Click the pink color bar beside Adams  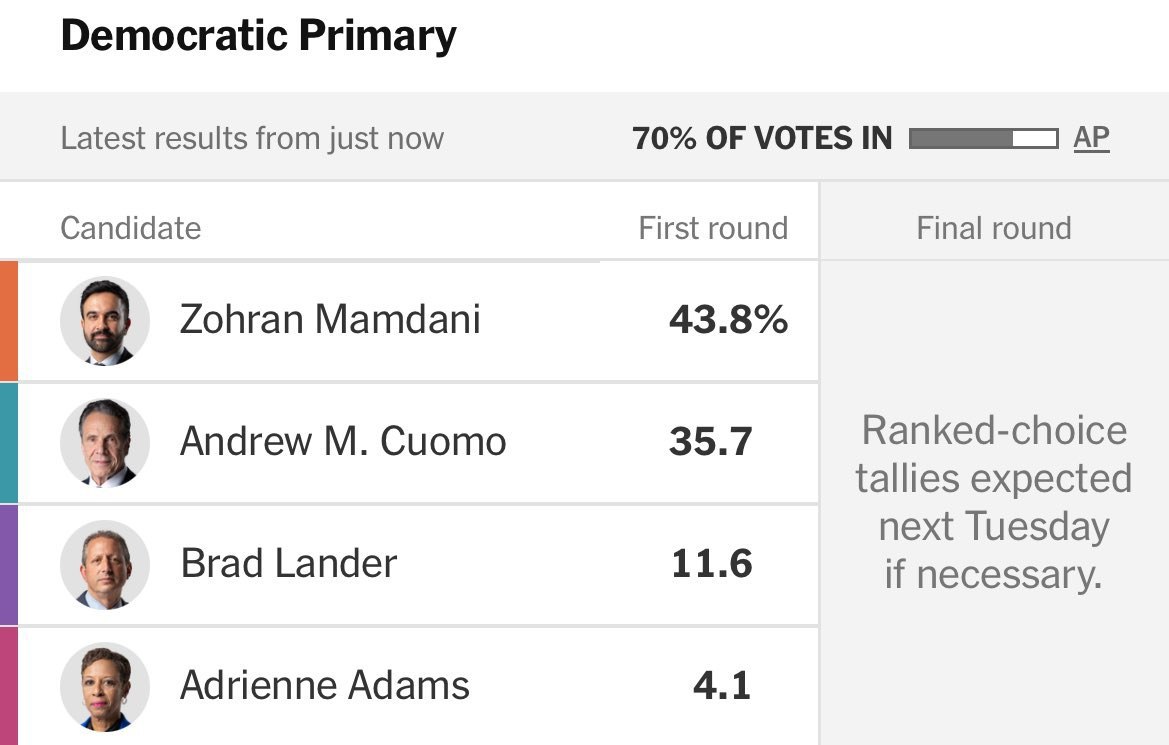click(x=8, y=686)
